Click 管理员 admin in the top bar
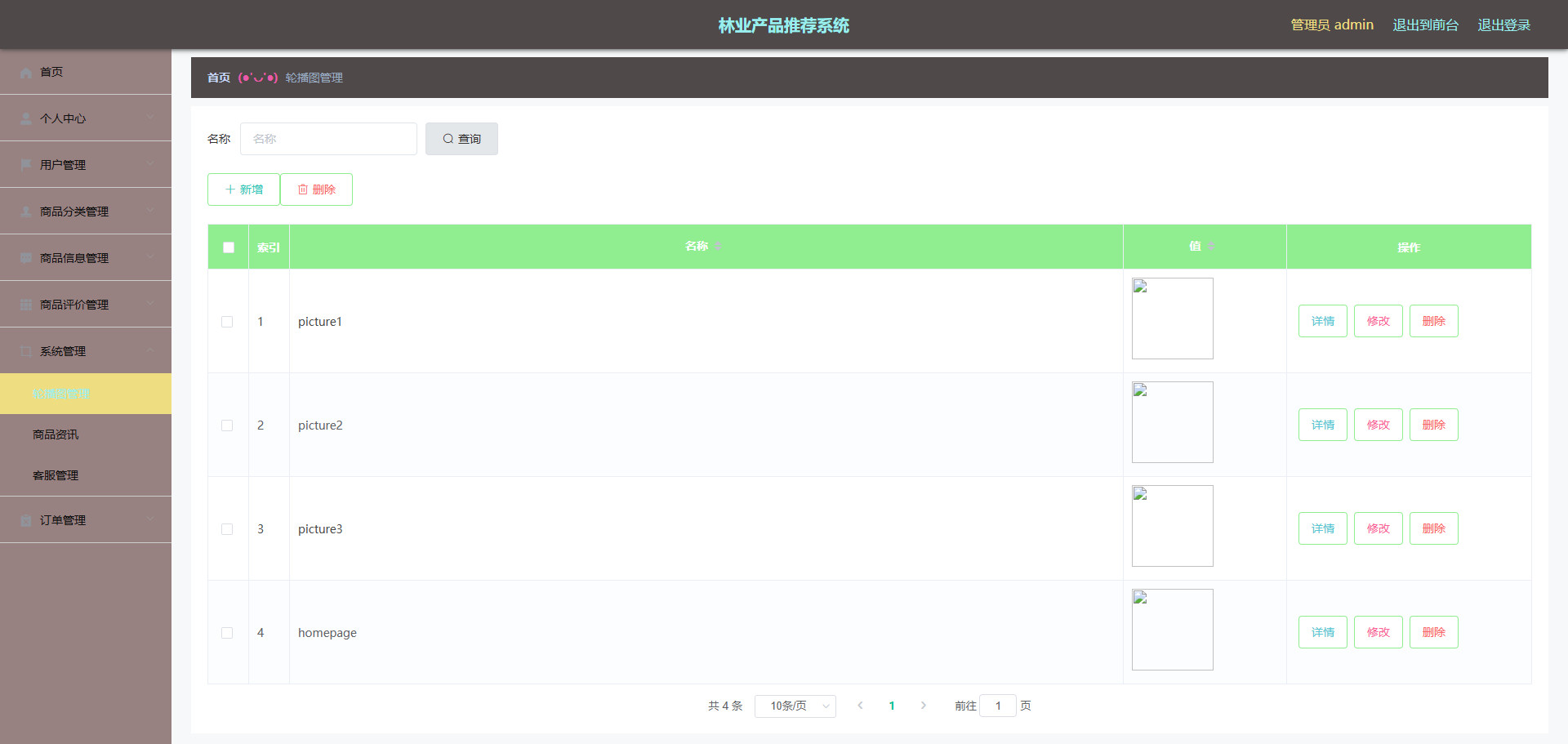Image resolution: width=1568 pixels, height=744 pixels. (1332, 25)
